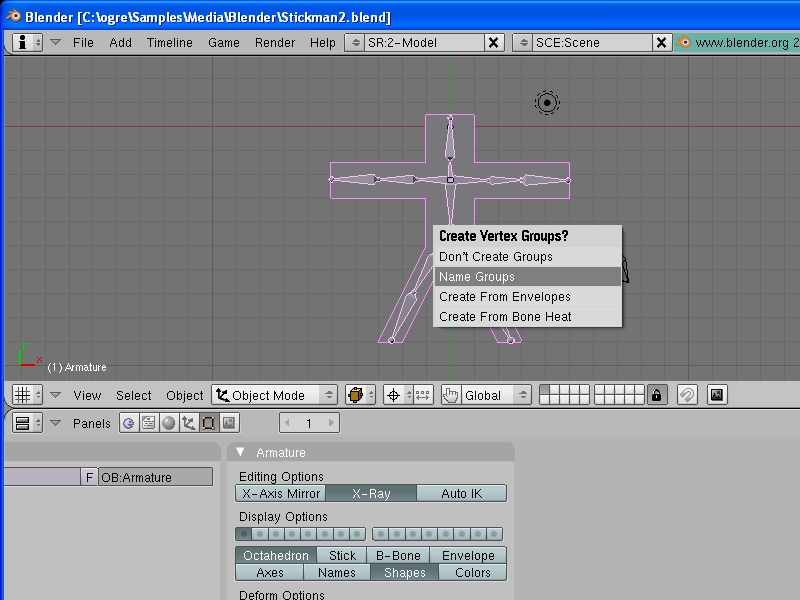The image size is (800, 600).
Task: Open the Game menu
Action: tap(223, 42)
